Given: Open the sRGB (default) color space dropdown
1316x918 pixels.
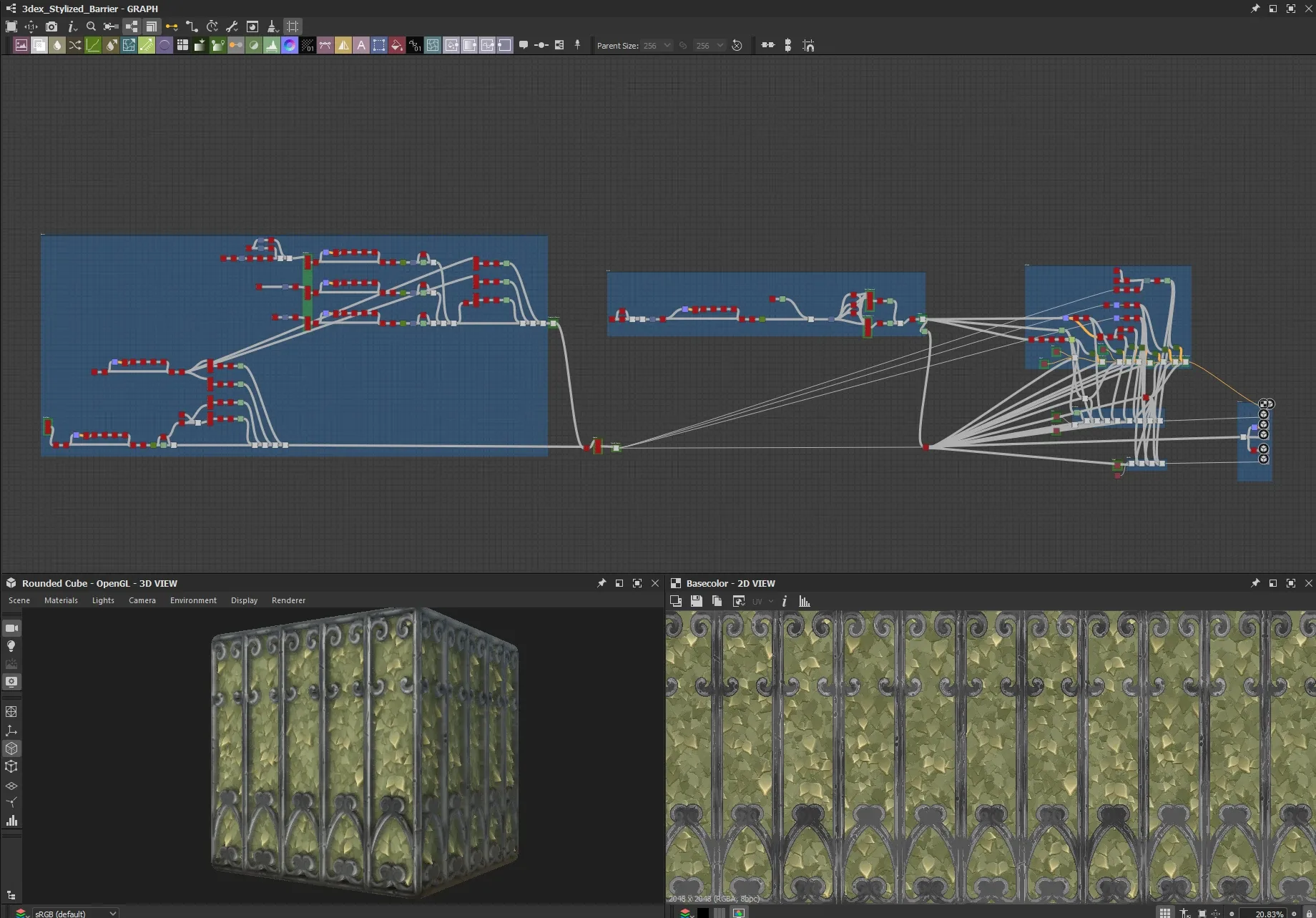Looking at the screenshot, I should tap(75, 913).
